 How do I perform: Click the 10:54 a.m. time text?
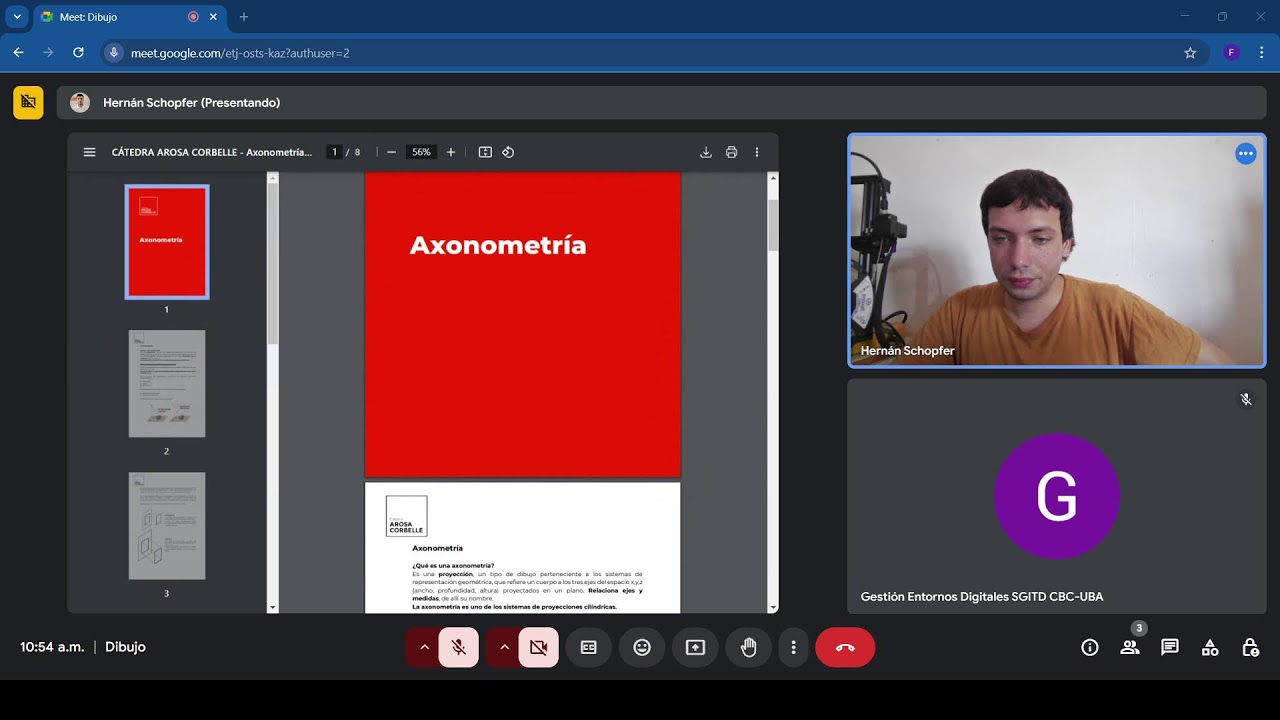[x=52, y=647]
